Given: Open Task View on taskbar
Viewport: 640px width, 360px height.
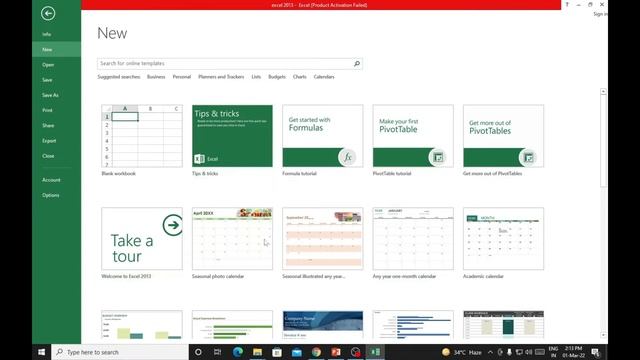Looking at the screenshot, I should click(x=218, y=352).
